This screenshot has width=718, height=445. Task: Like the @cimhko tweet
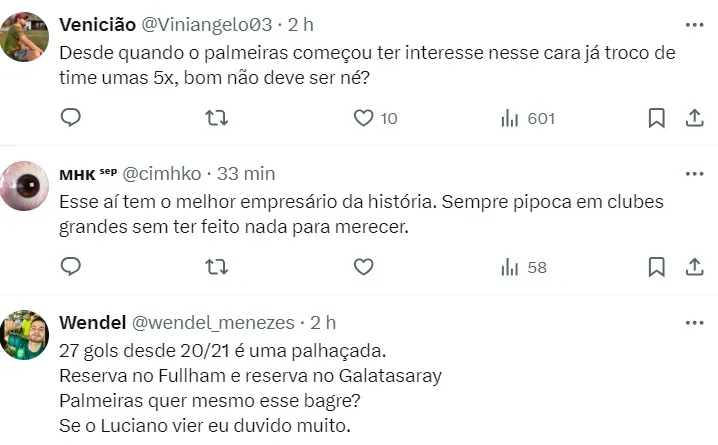click(364, 266)
